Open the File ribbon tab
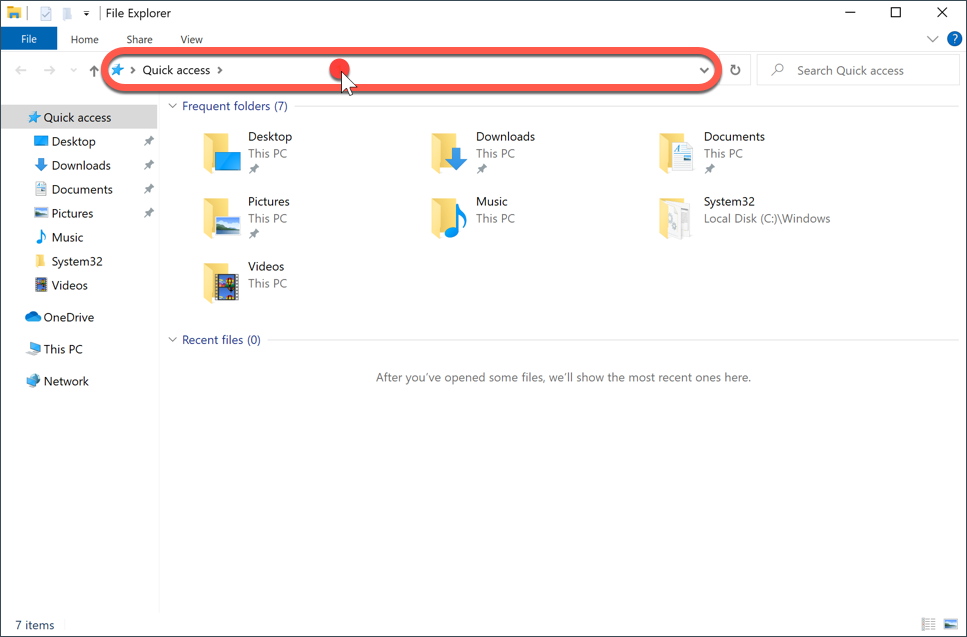Image resolution: width=967 pixels, height=637 pixels. (x=29, y=39)
